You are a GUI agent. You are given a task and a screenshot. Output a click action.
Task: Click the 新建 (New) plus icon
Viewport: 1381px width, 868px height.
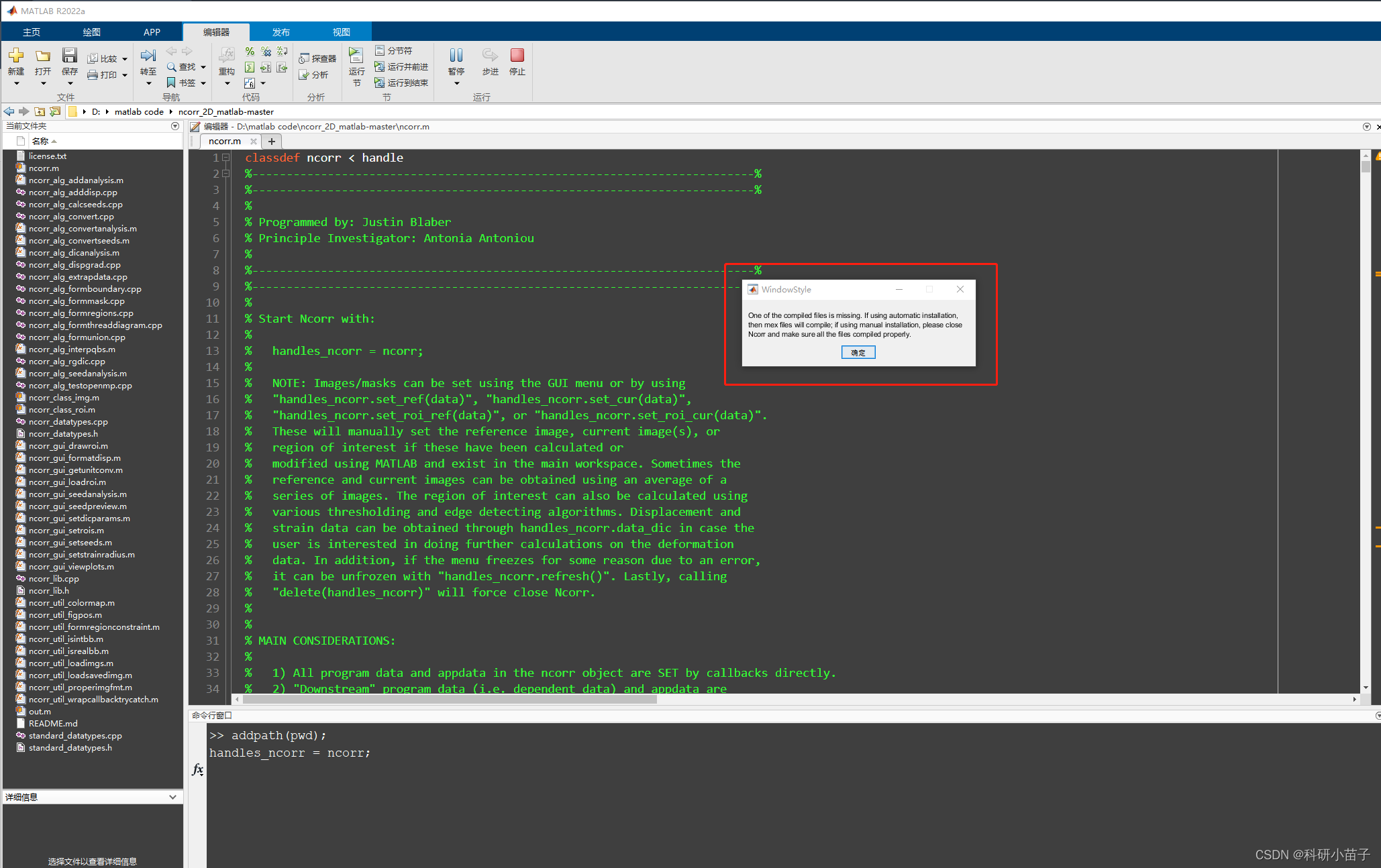16,56
